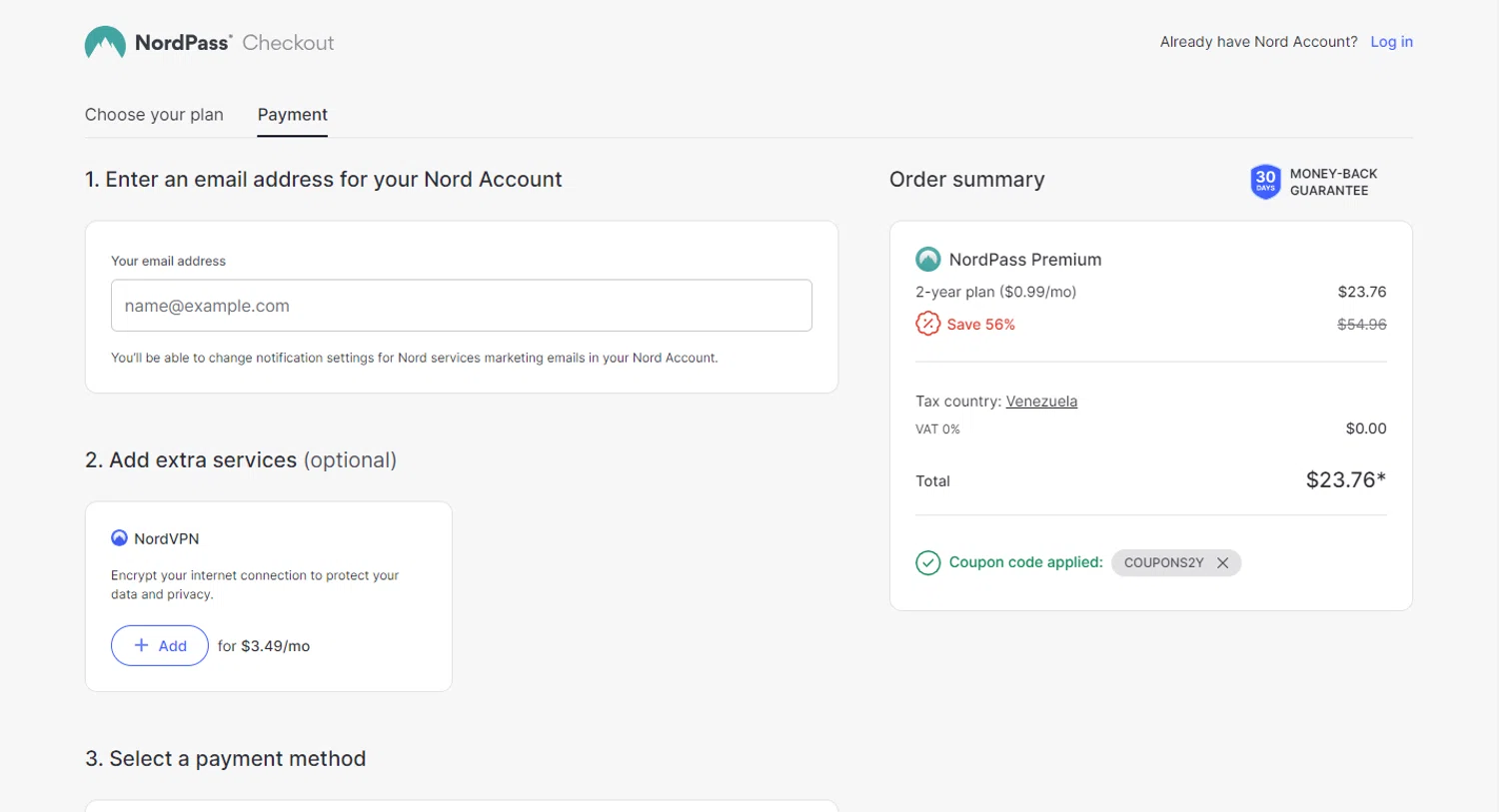Open the Choose your plan tab
Image resolution: width=1499 pixels, height=812 pixels.
[x=154, y=115]
